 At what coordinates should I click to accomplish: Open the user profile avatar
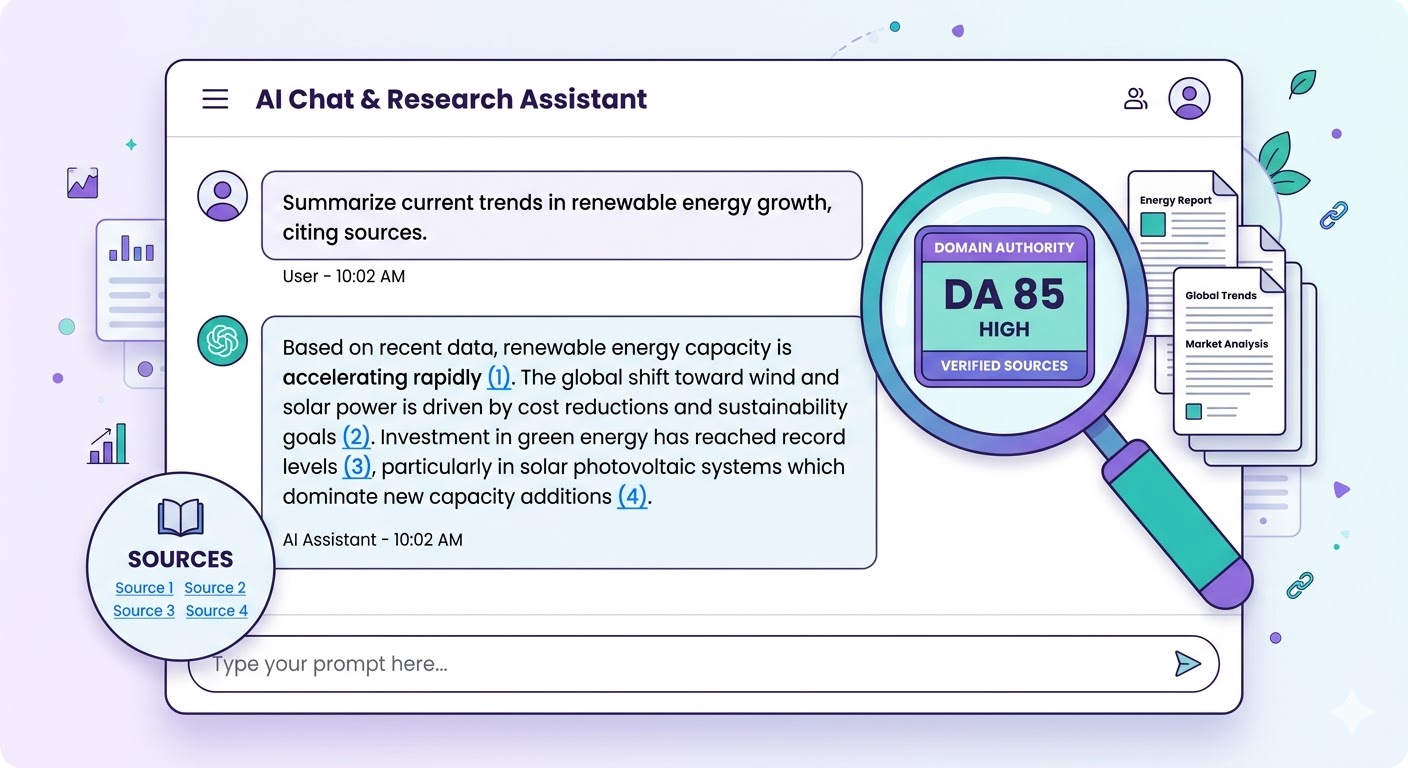[1189, 98]
